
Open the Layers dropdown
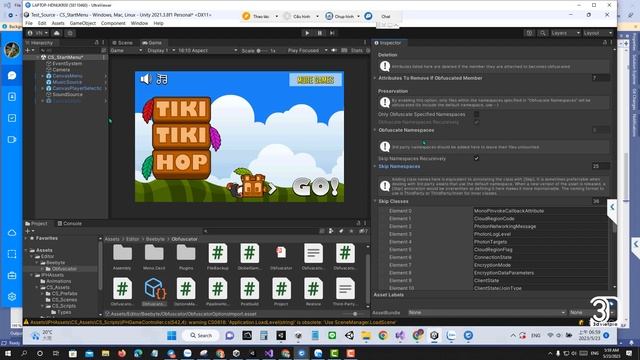[x=565, y=33]
